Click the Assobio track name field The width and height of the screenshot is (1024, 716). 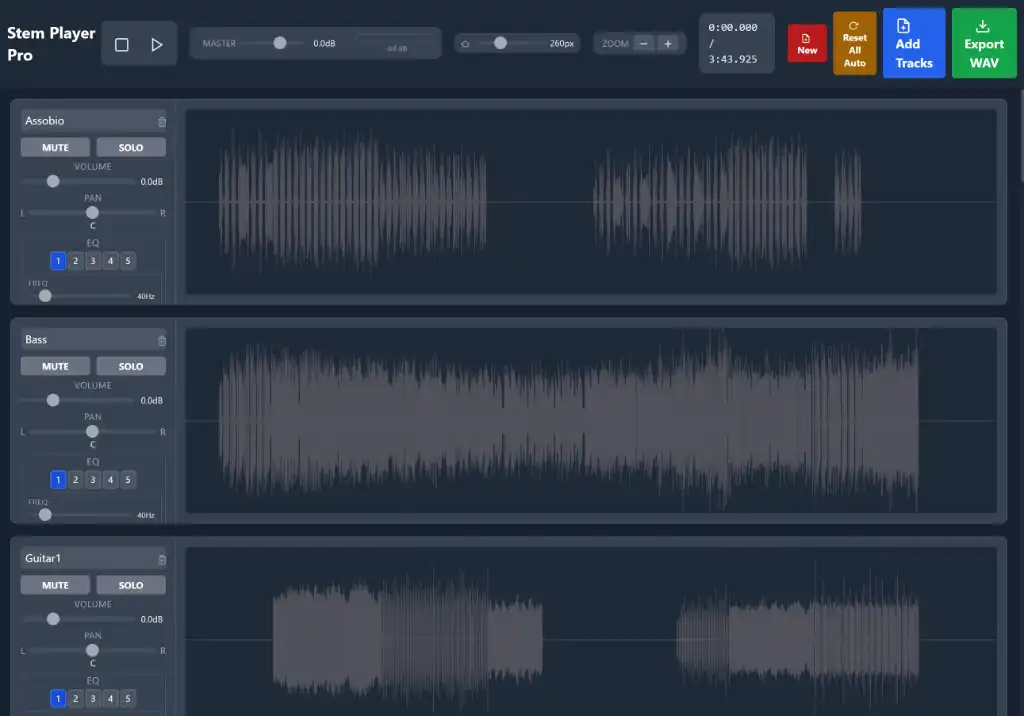(x=88, y=121)
